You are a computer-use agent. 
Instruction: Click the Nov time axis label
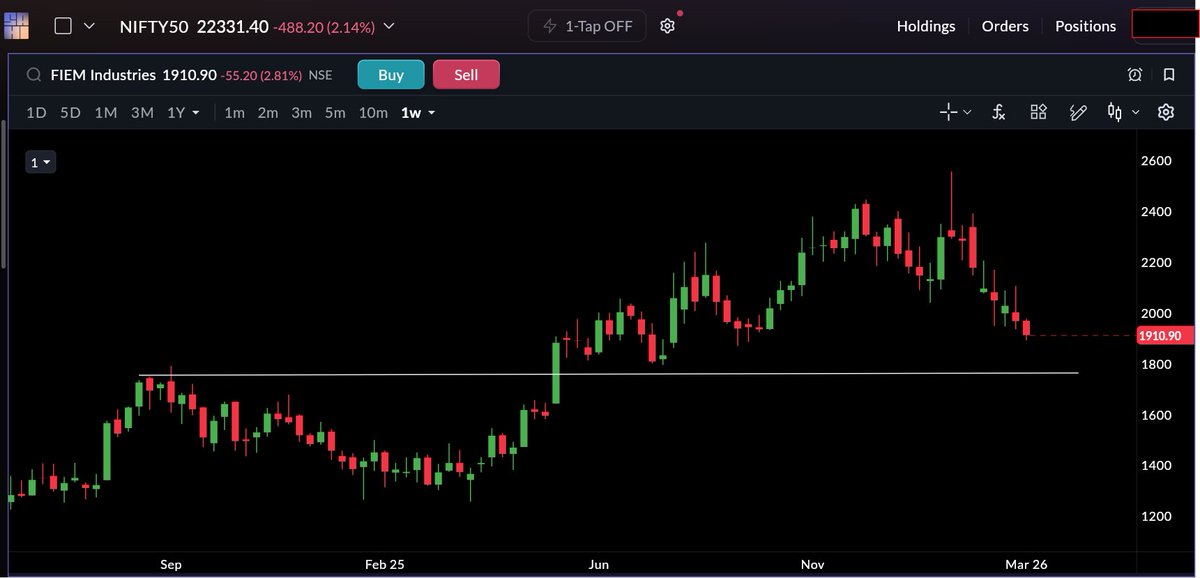pyautogui.click(x=813, y=565)
